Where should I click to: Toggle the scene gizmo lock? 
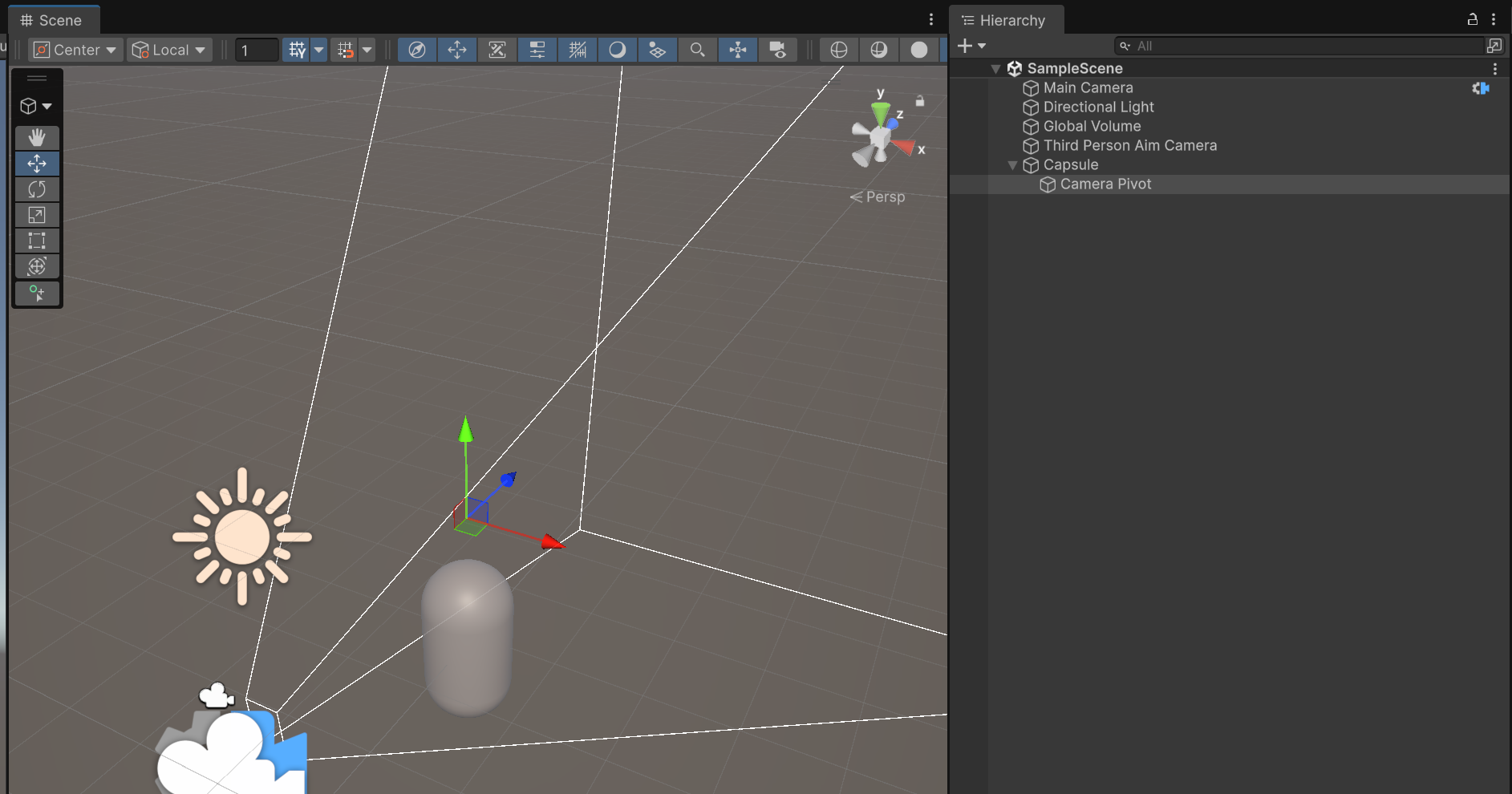pyautogui.click(x=920, y=101)
